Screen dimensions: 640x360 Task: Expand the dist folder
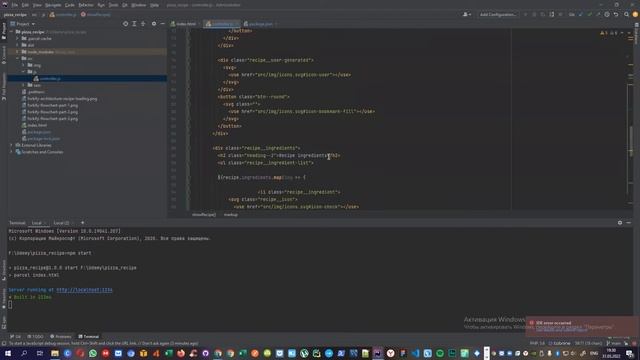[x=18, y=45]
